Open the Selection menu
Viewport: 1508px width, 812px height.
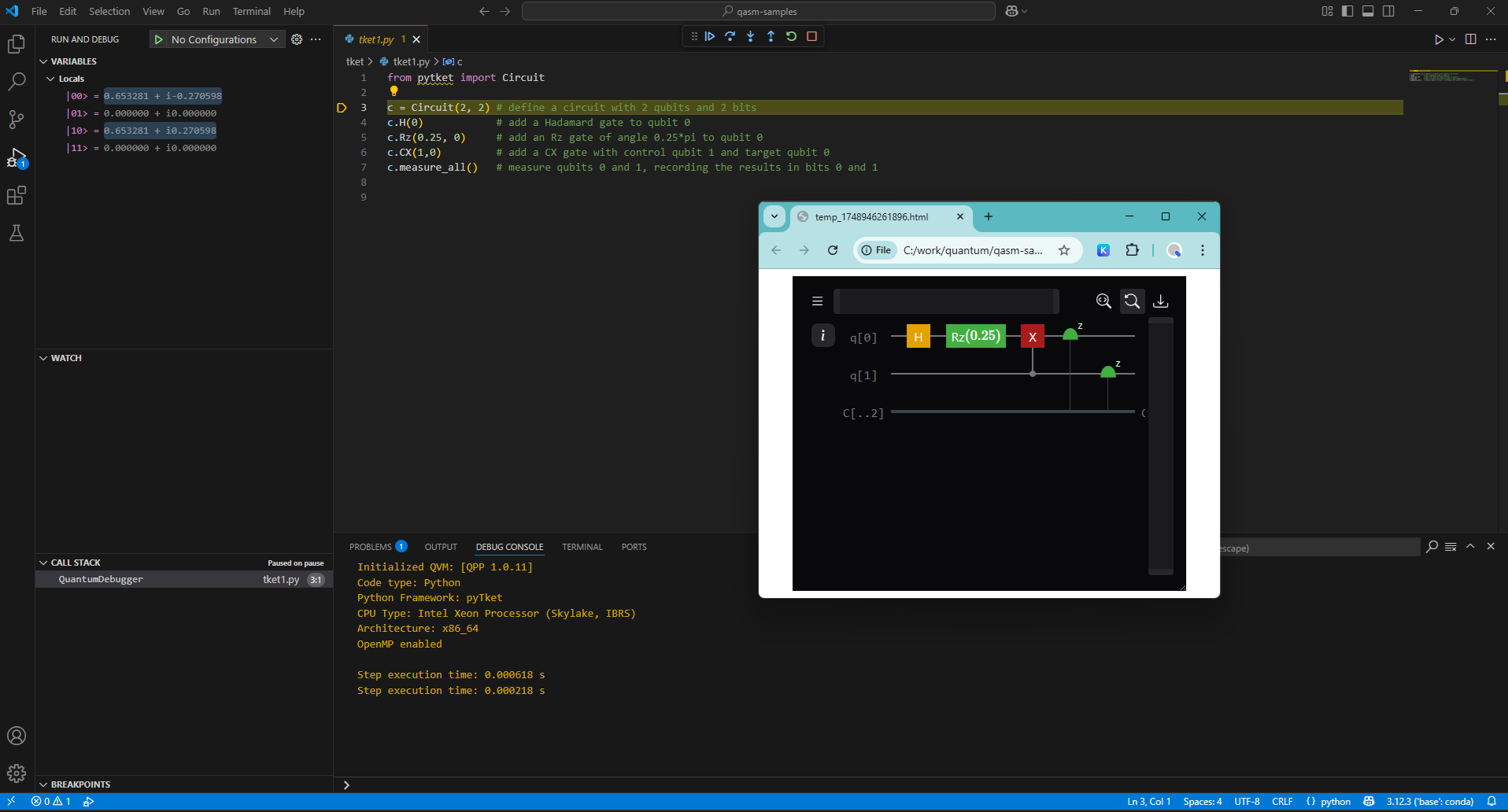(109, 11)
